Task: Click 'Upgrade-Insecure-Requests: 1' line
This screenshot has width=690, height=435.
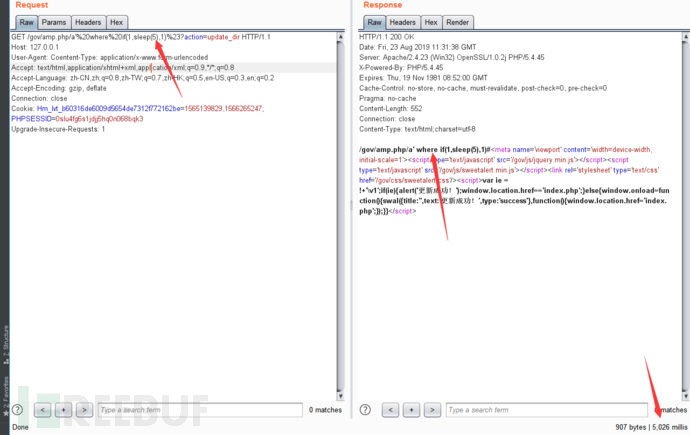Action: 58,129
